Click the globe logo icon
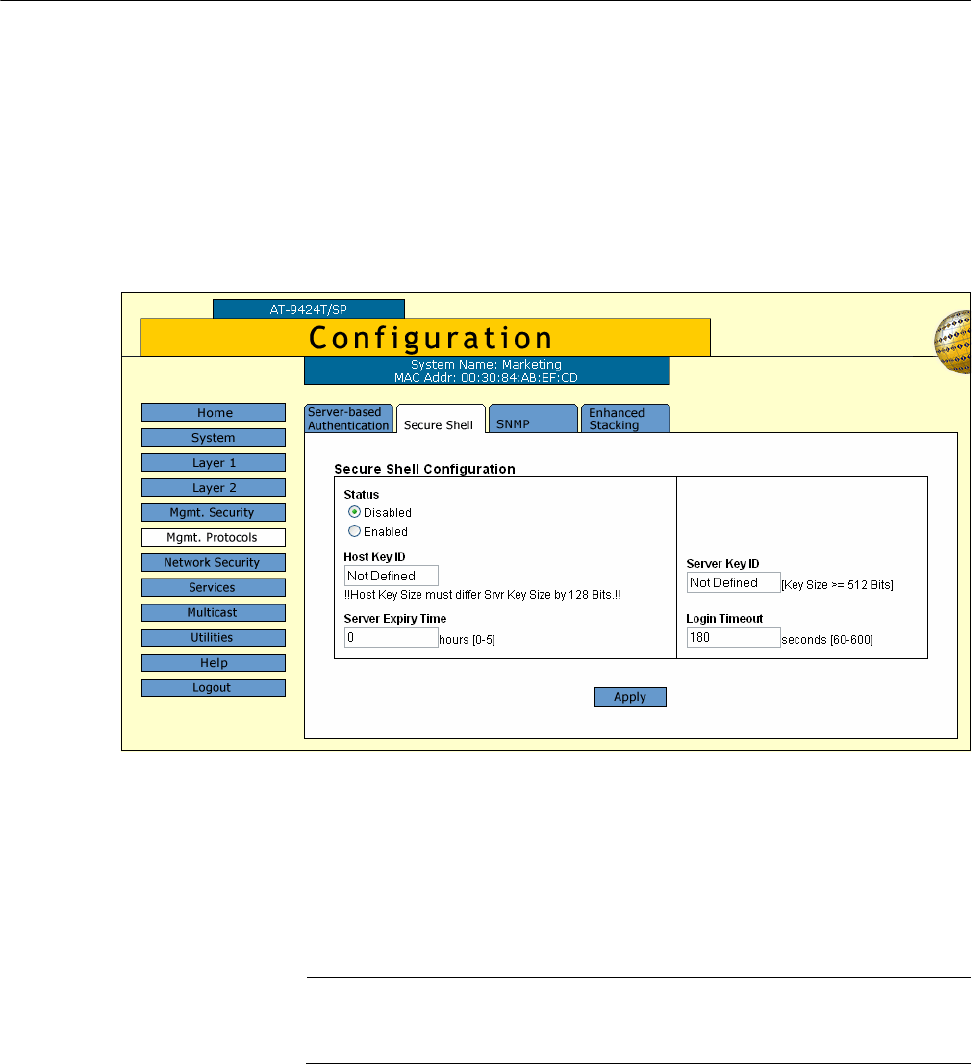 pos(952,341)
